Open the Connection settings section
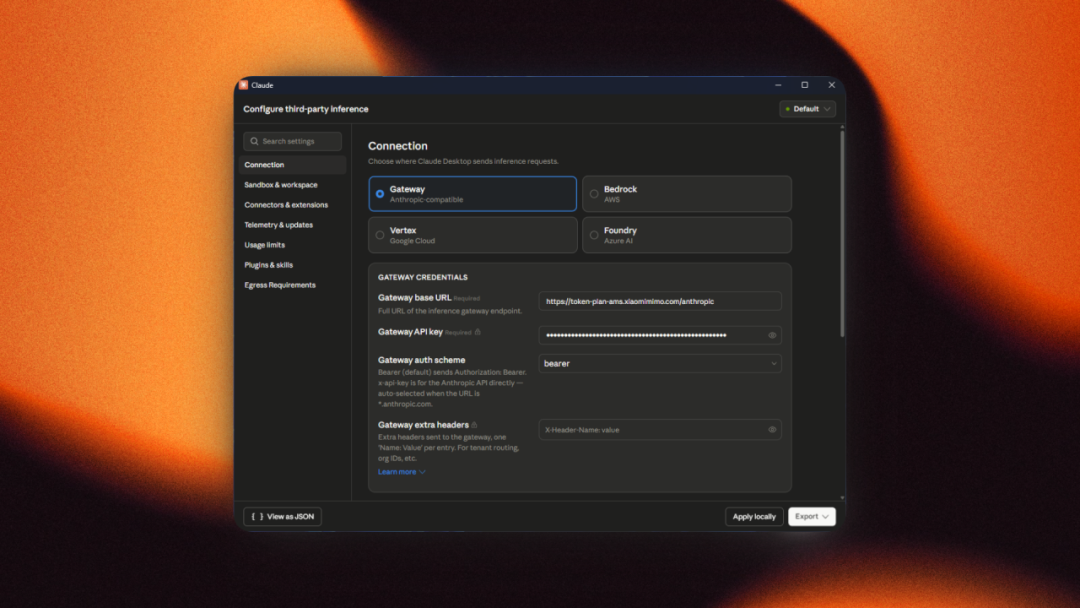This screenshot has width=1080, height=608. coord(293,165)
